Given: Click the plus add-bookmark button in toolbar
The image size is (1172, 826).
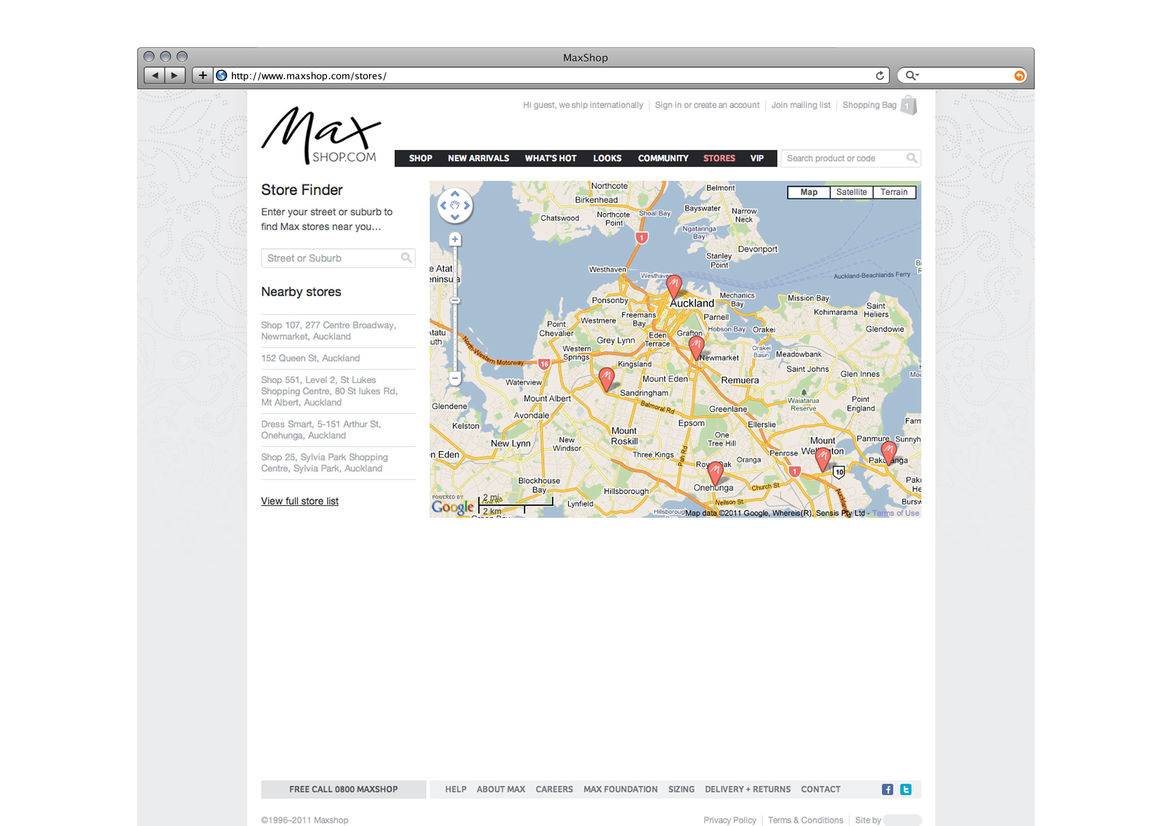Looking at the screenshot, I should [x=203, y=75].
